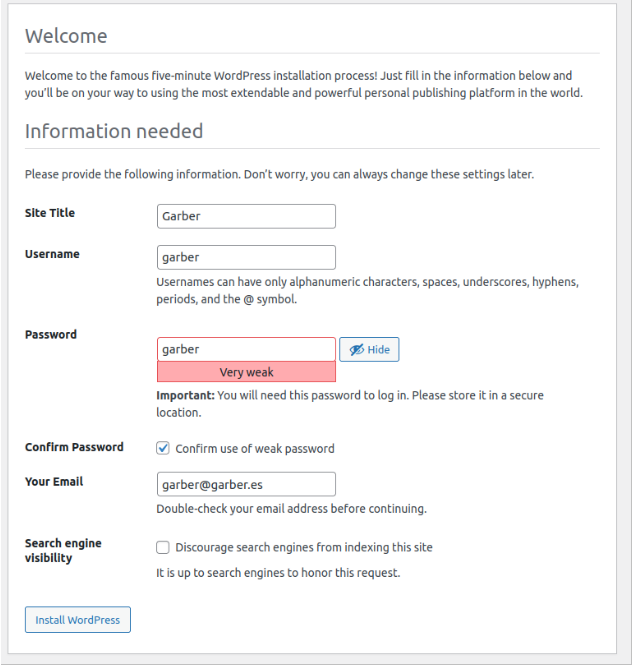Click the 'Please provide the following information' text
The width and height of the screenshot is (632, 669).
(280, 175)
